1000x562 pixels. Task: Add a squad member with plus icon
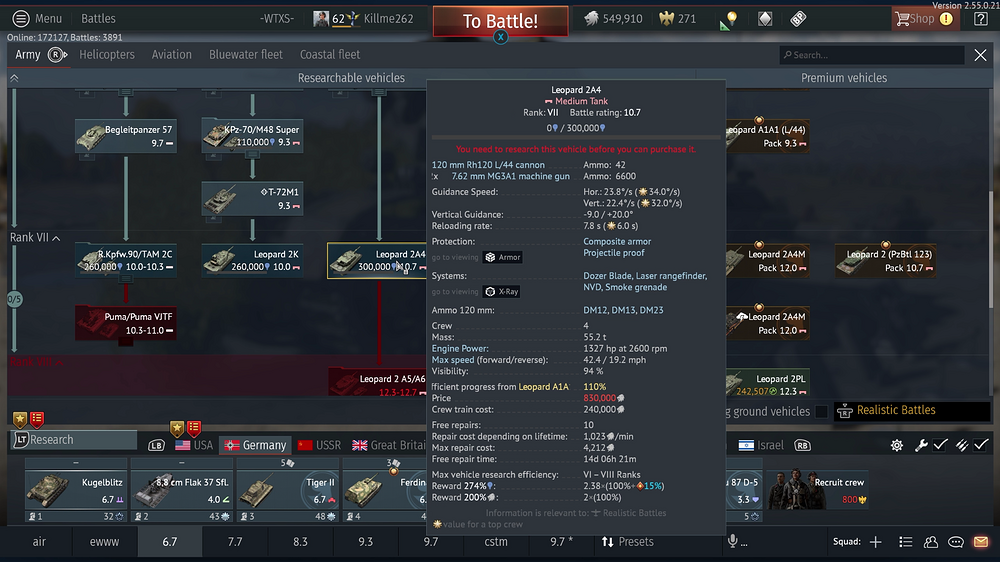click(876, 542)
